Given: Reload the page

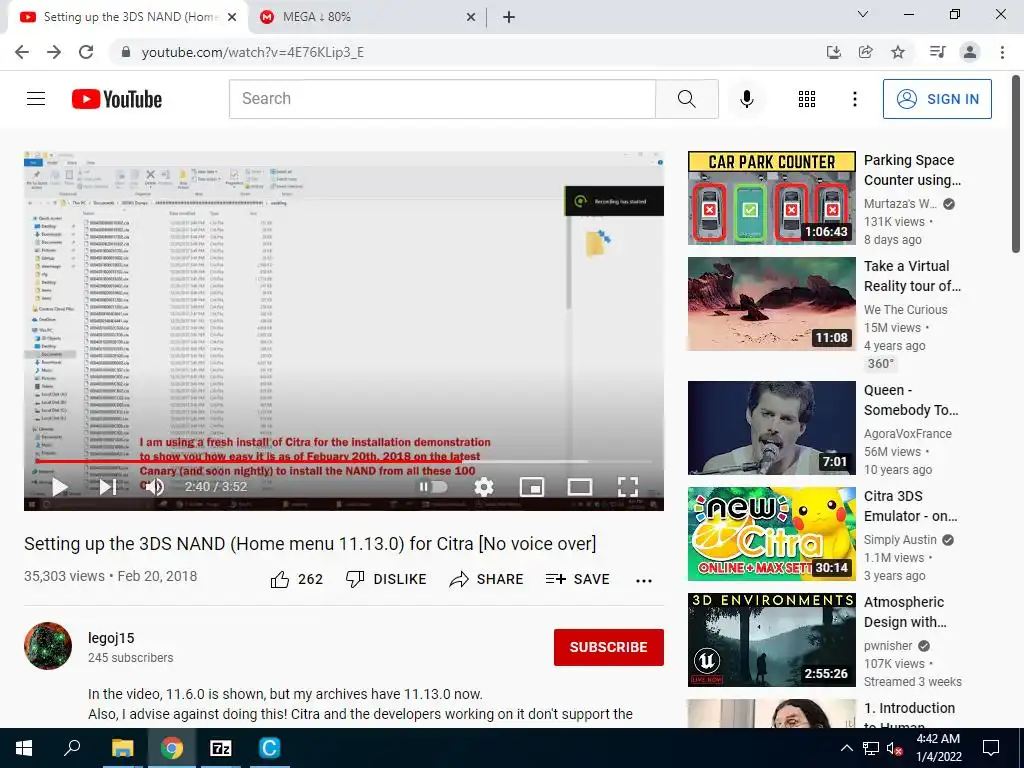Looking at the screenshot, I should (x=86, y=52).
